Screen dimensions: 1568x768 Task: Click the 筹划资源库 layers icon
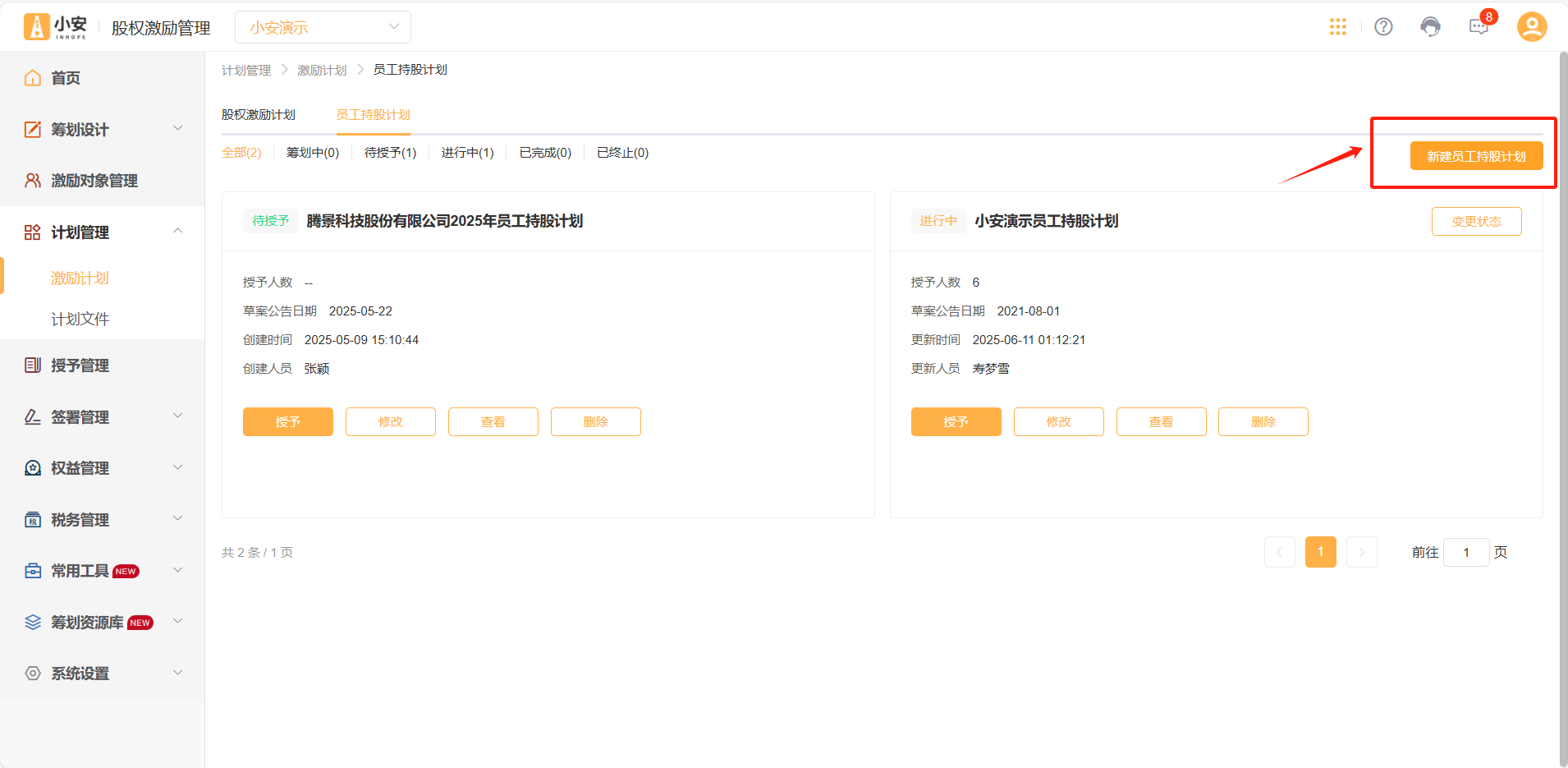click(33, 622)
